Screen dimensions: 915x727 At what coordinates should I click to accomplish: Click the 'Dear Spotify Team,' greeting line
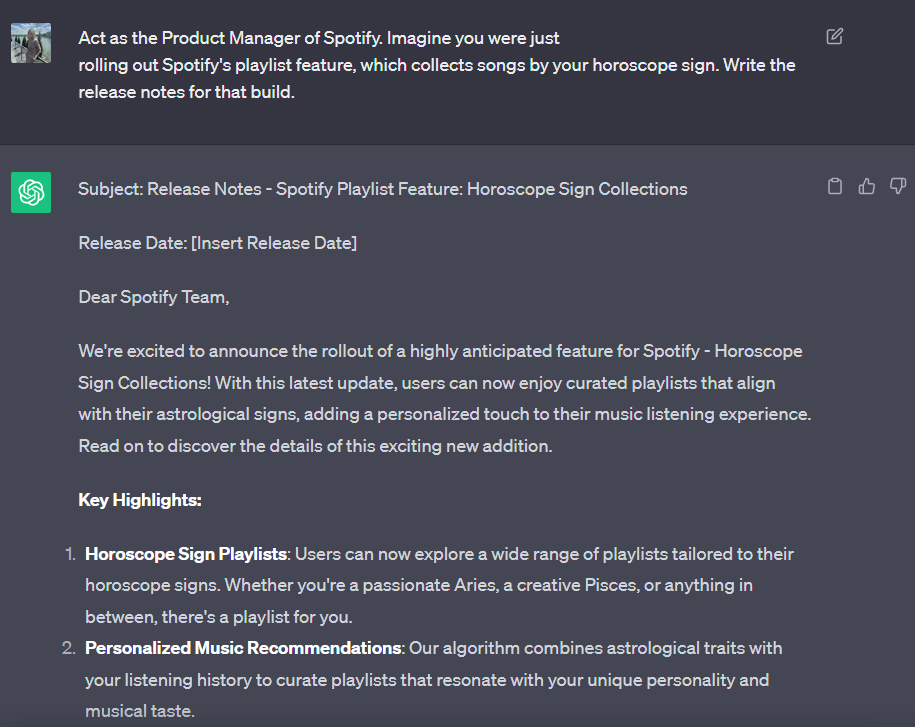pyautogui.click(x=153, y=296)
